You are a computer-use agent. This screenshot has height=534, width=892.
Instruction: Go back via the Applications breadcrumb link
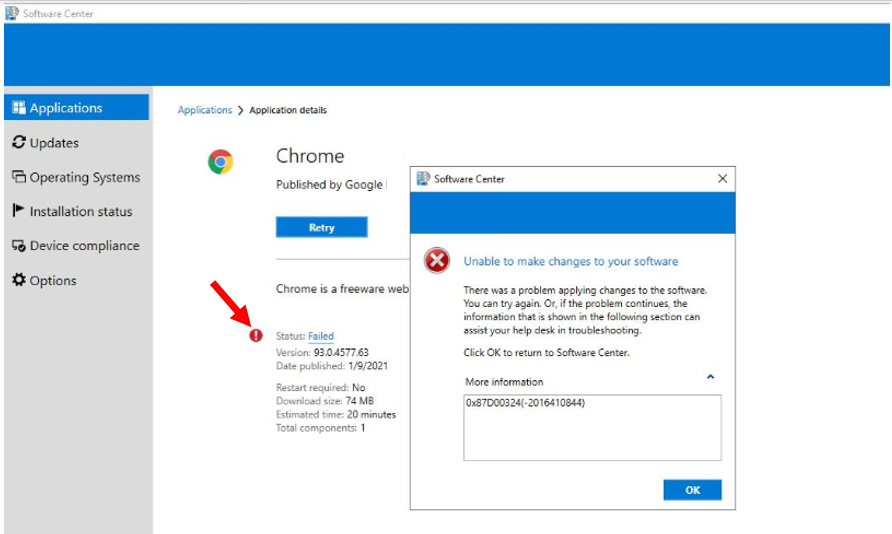[205, 110]
